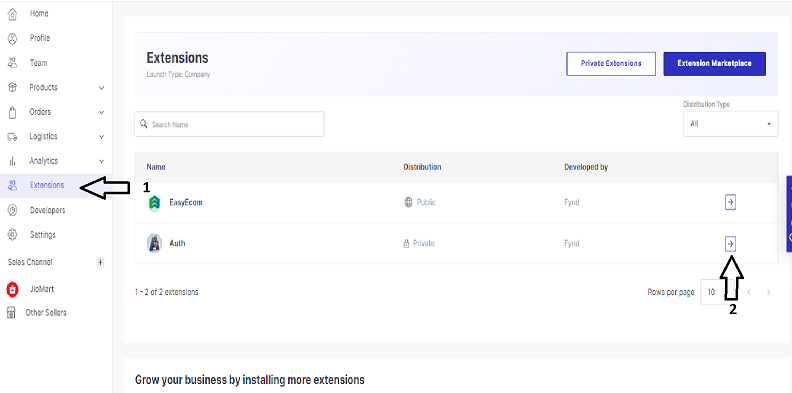Click the JioMart red sales channel icon
Viewport: 792px width, 393px height.
click(x=12, y=289)
